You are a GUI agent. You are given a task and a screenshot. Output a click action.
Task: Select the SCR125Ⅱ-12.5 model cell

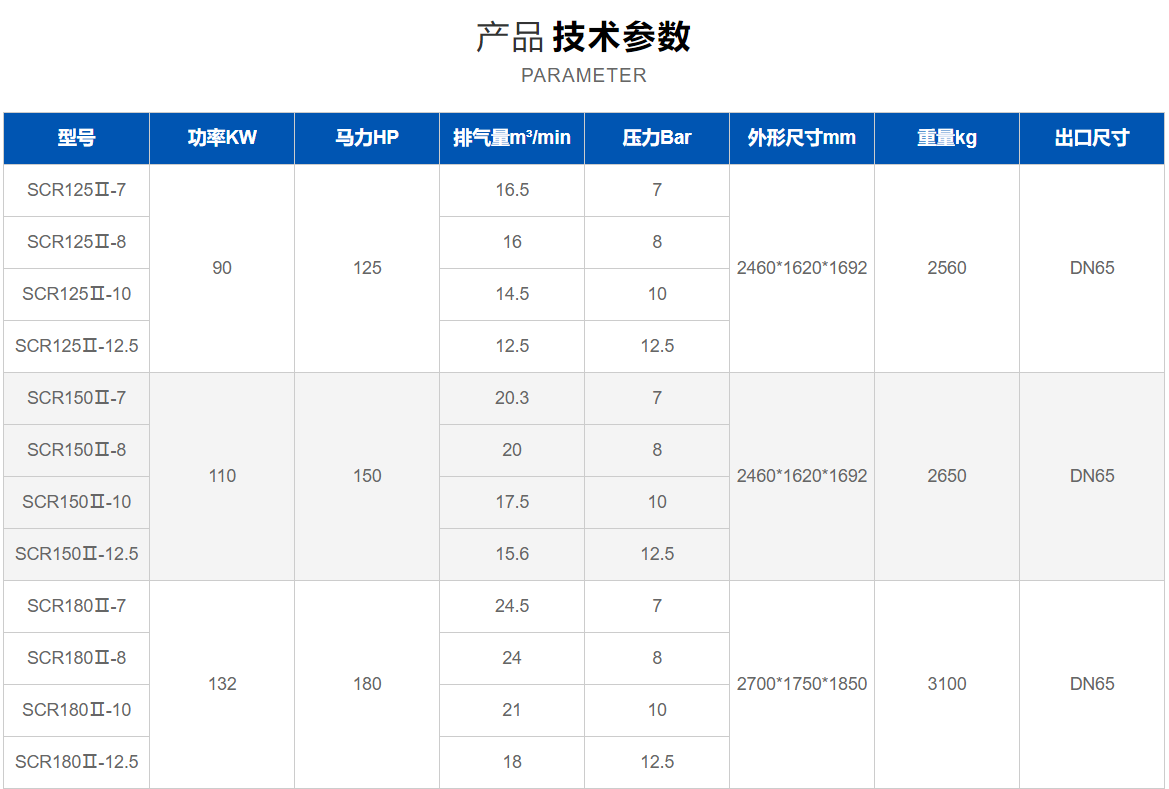[77, 346]
